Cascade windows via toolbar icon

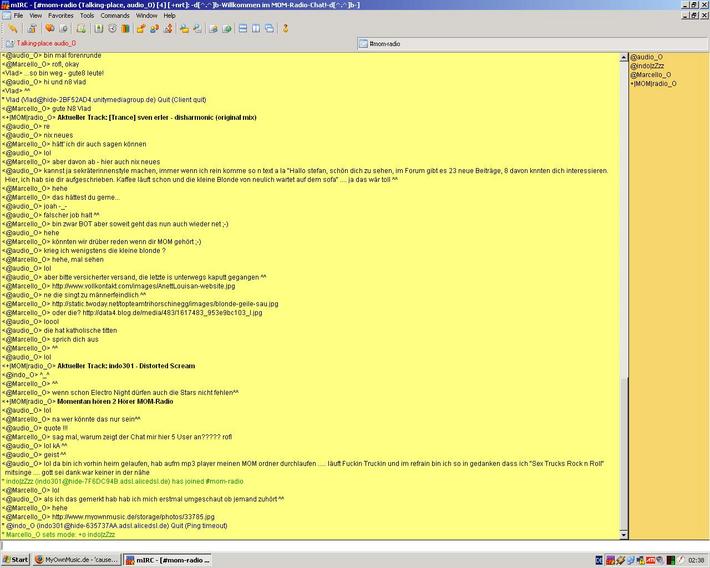269,29
